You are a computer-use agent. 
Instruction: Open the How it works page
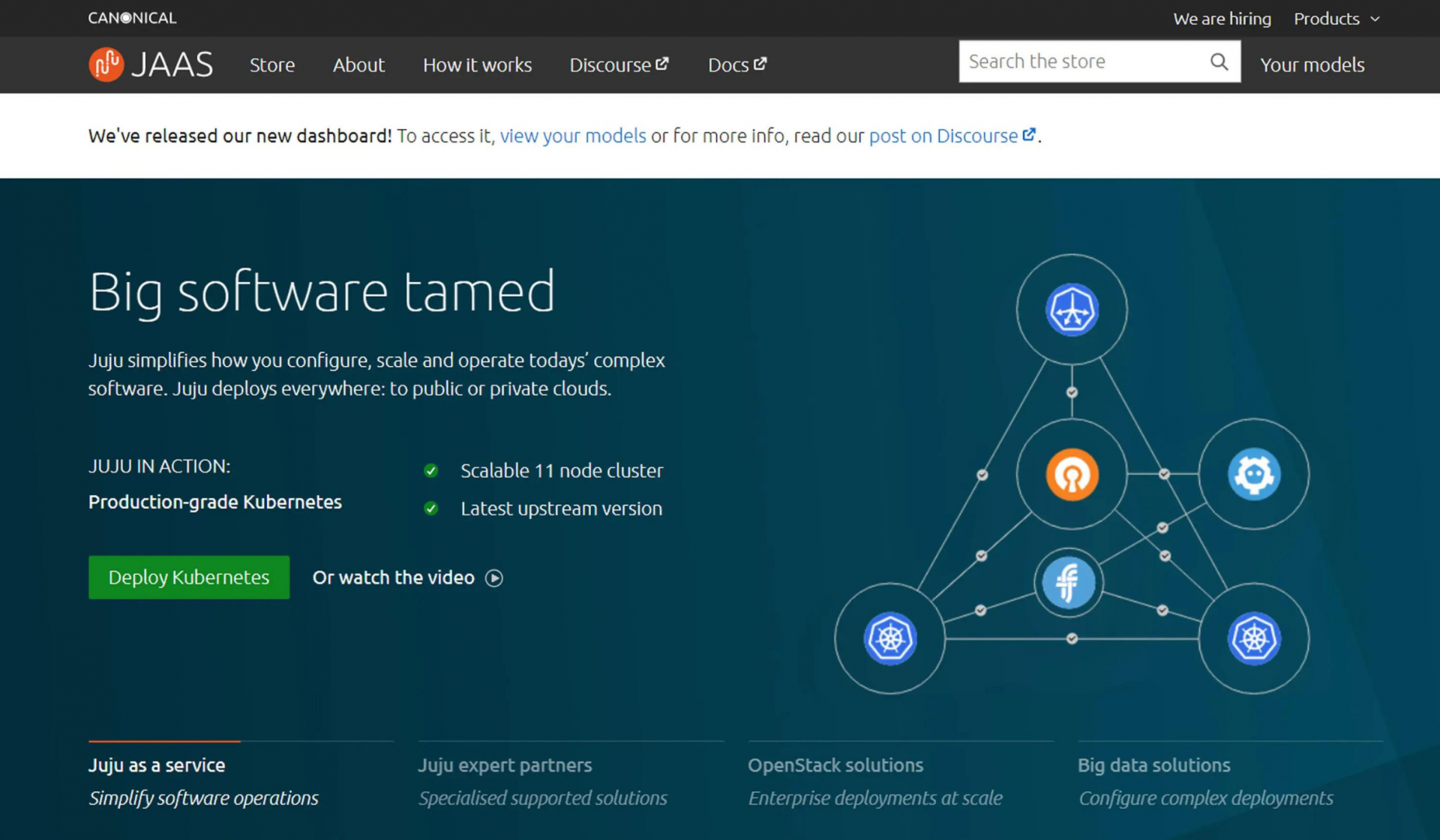pyautogui.click(x=477, y=65)
